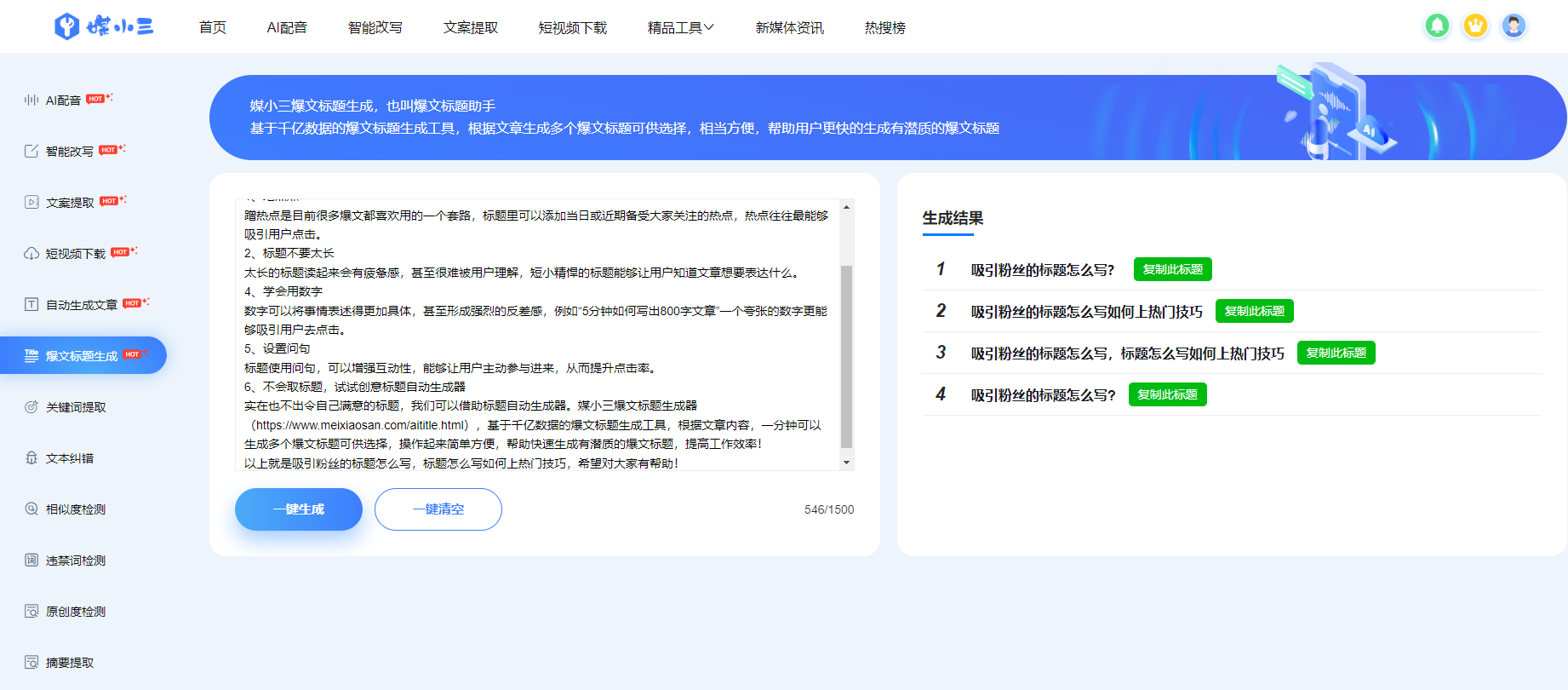
Task: Click the text area scroll-up arrow
Action: [846, 207]
